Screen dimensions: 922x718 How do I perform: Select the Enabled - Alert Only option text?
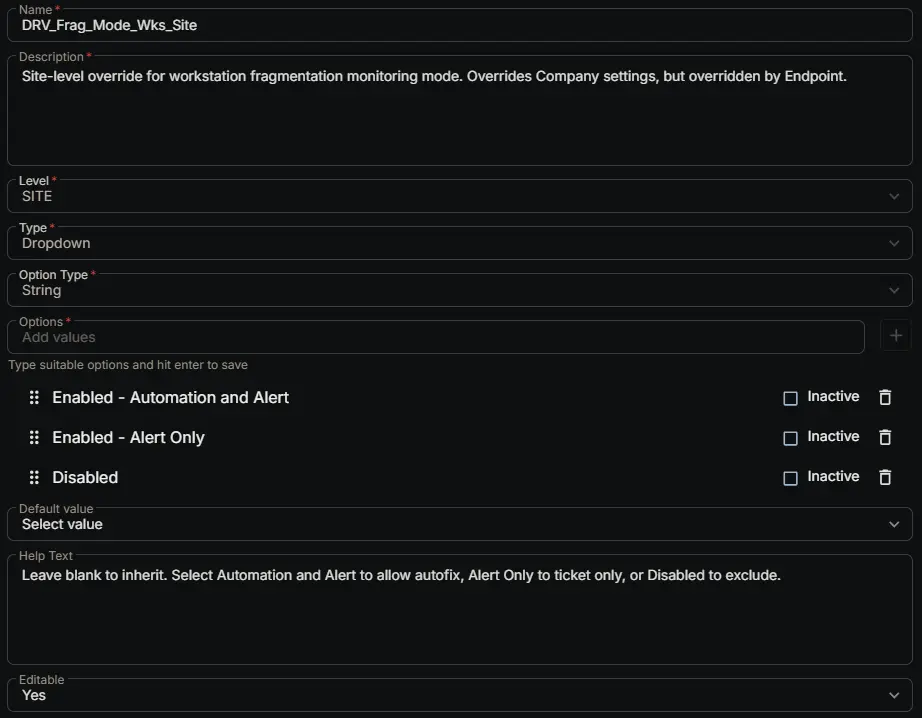(128, 438)
